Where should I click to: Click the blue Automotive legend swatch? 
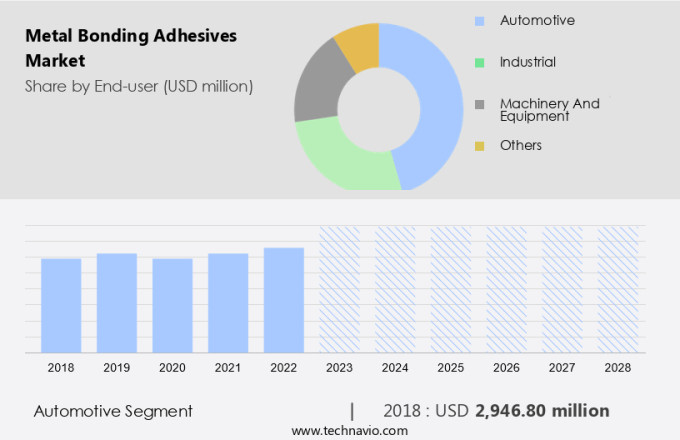(x=480, y=21)
